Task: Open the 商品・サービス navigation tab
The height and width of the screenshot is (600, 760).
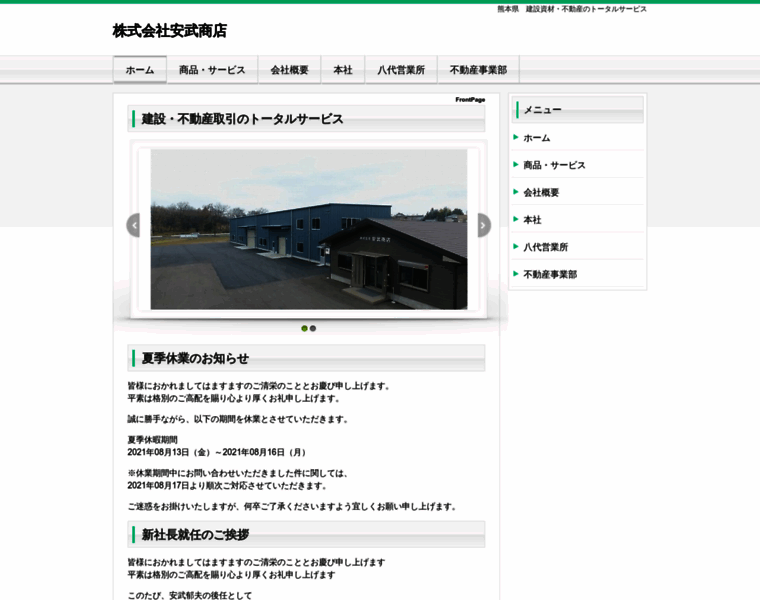Action: coord(212,70)
